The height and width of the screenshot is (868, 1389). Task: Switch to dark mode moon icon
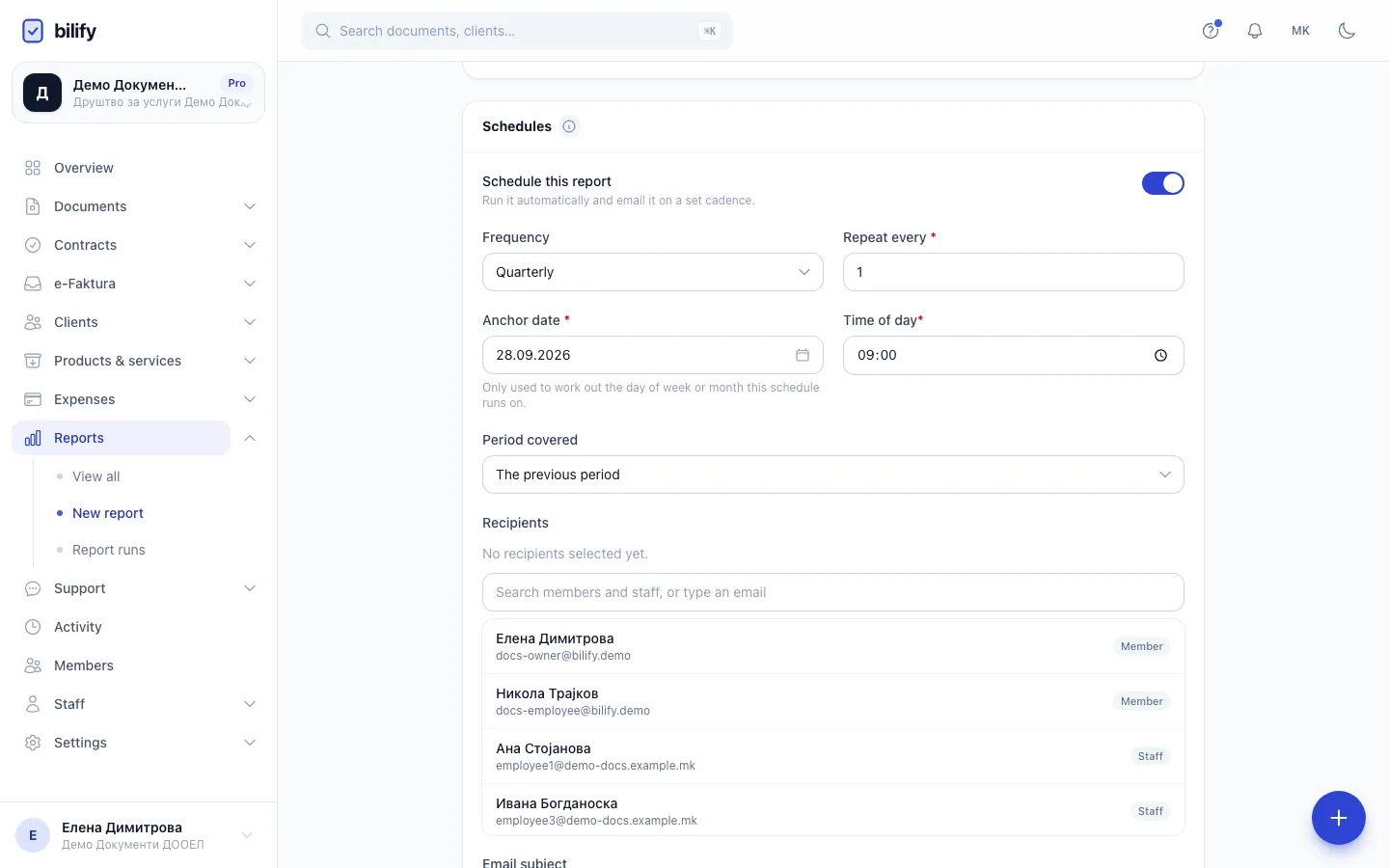click(x=1348, y=31)
